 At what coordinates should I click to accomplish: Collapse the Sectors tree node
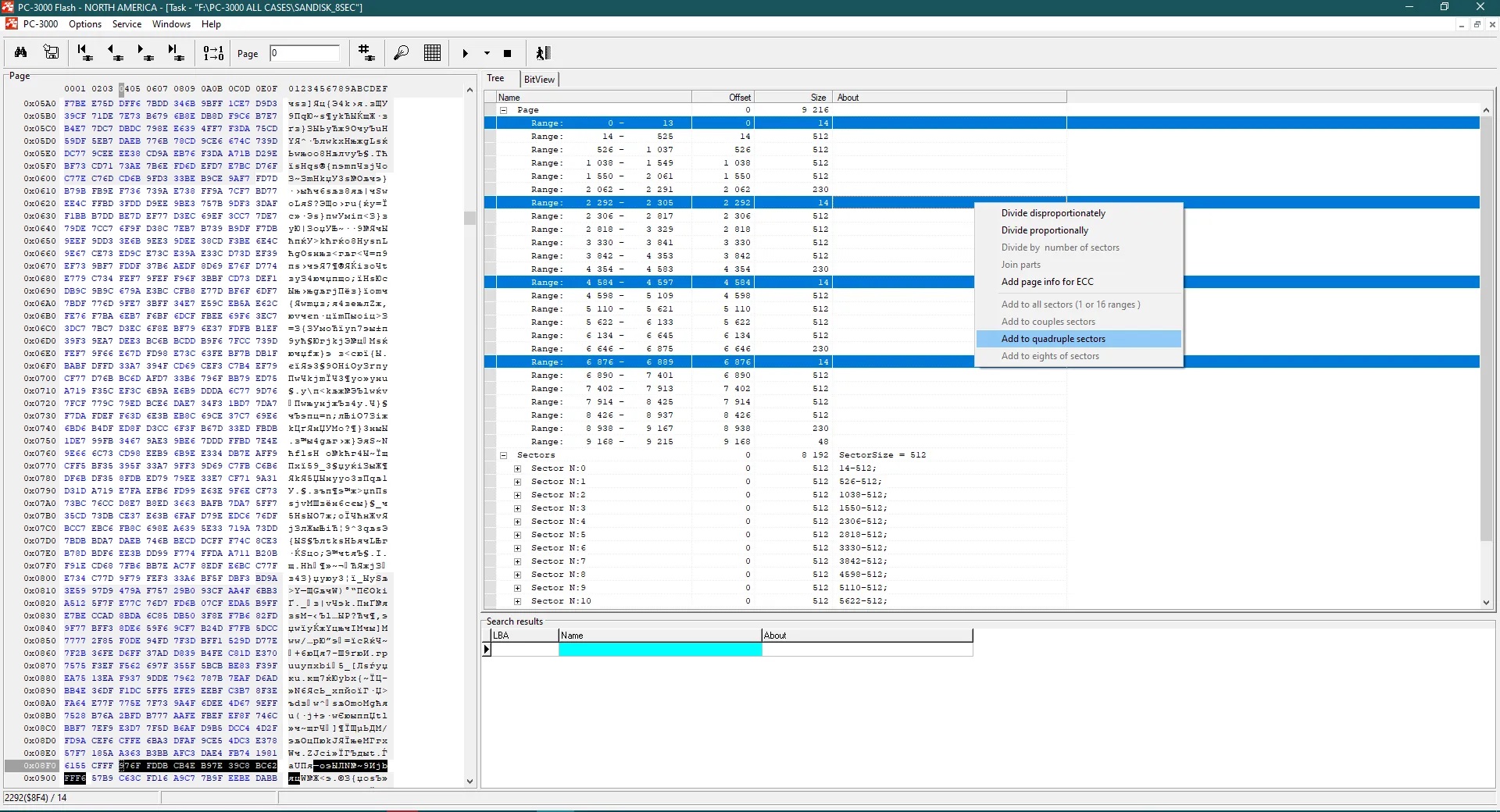click(504, 455)
